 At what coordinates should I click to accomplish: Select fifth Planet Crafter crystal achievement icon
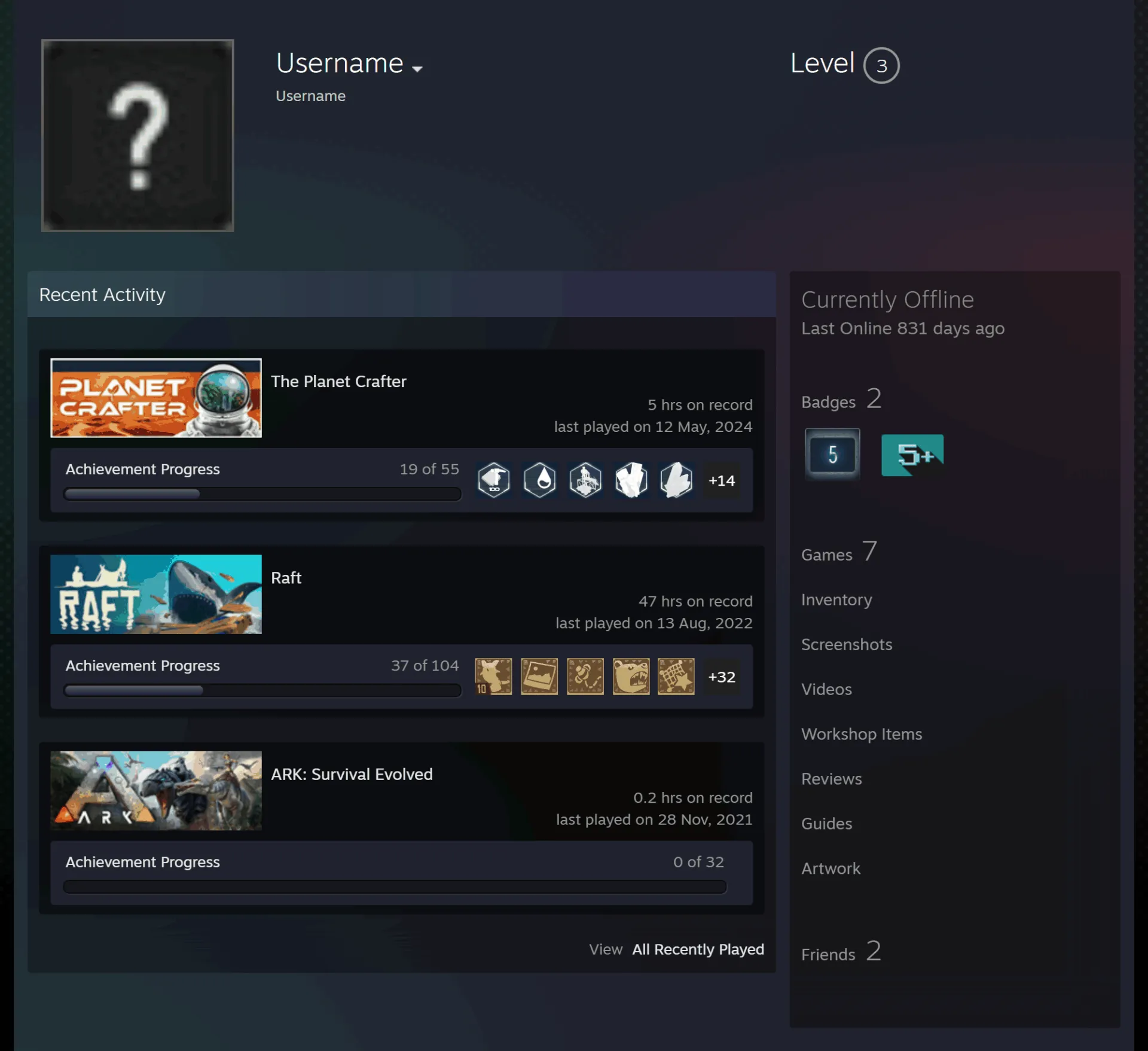[676, 480]
